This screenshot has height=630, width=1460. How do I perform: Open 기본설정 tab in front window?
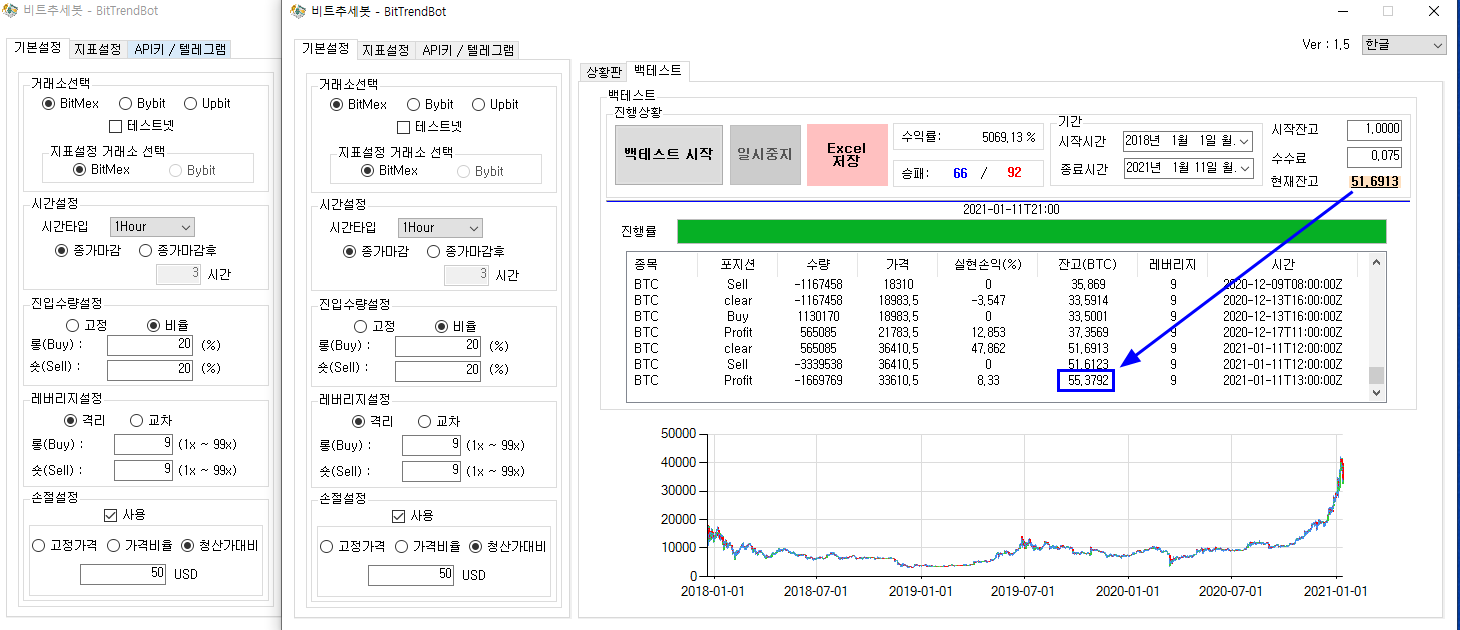click(x=326, y=48)
